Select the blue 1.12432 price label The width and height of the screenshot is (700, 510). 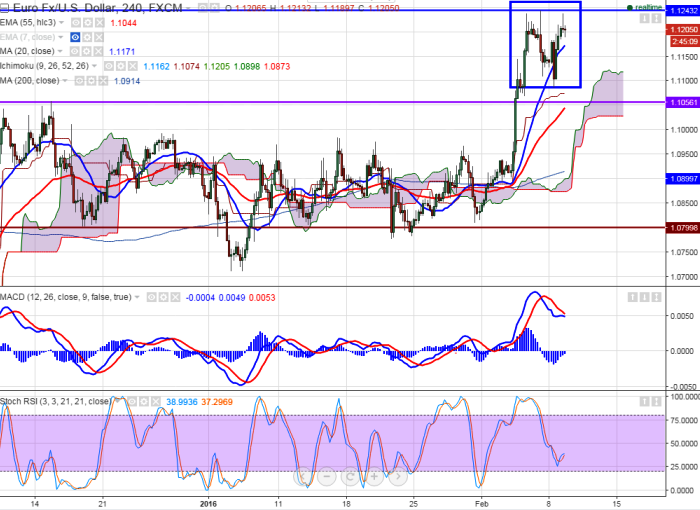coord(683,10)
